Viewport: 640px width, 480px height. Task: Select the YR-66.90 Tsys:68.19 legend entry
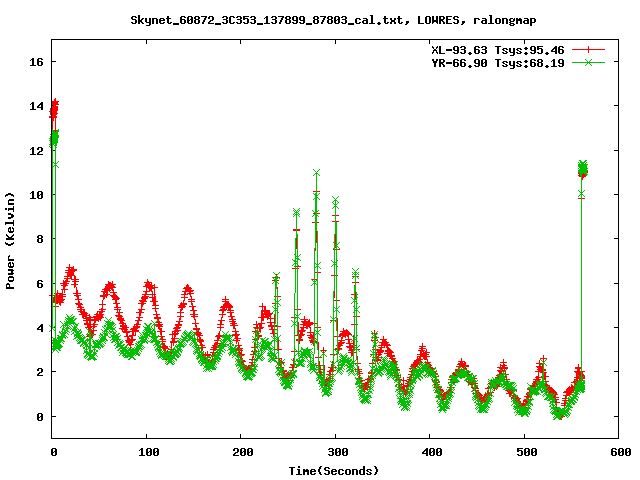pos(498,63)
